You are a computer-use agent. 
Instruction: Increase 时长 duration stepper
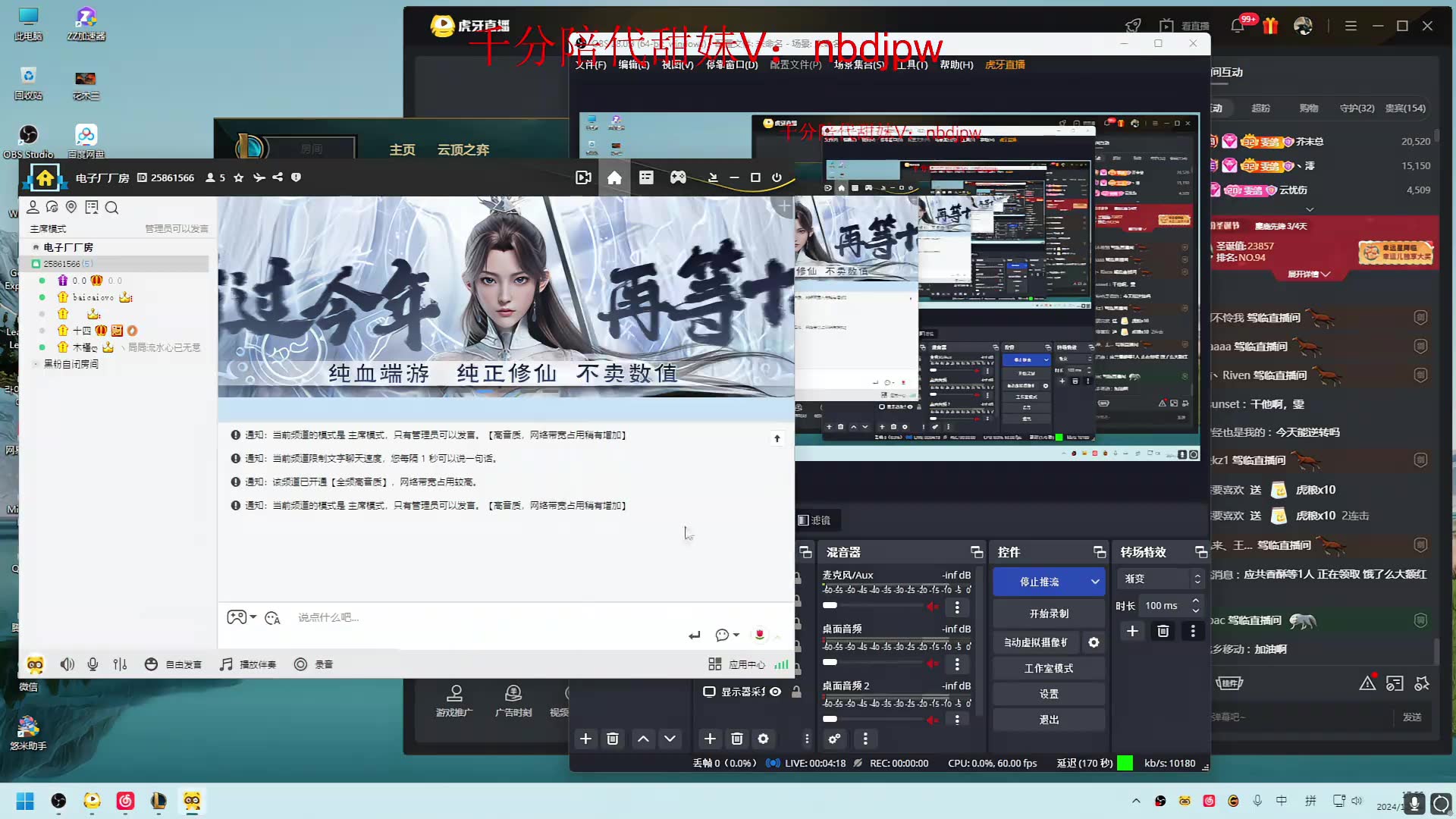point(1196,601)
